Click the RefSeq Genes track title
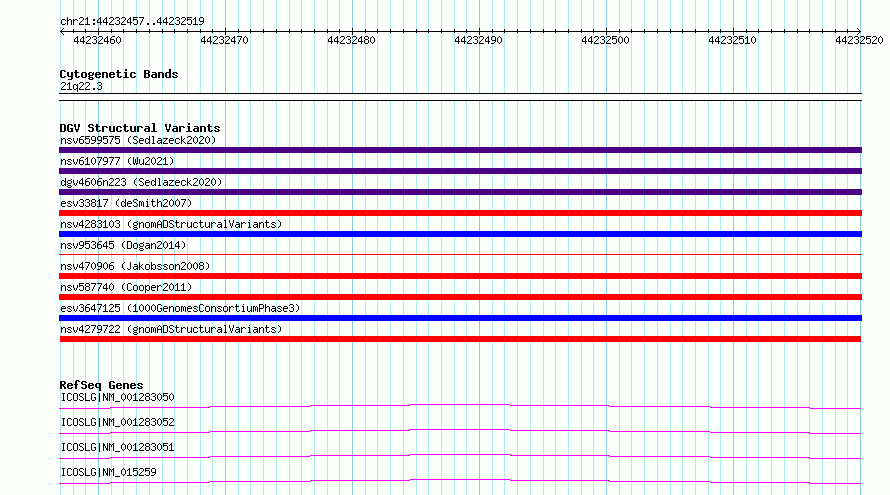The height and width of the screenshot is (495, 890). click(102, 385)
